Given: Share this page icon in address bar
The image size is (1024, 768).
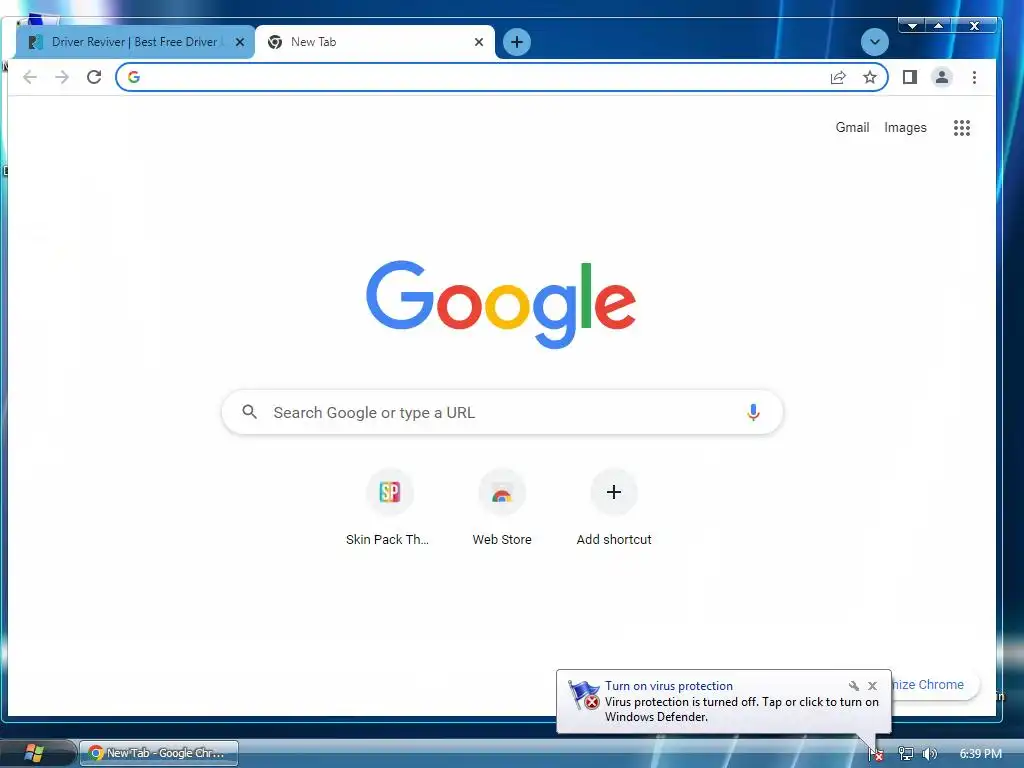Looking at the screenshot, I should click(x=838, y=78).
